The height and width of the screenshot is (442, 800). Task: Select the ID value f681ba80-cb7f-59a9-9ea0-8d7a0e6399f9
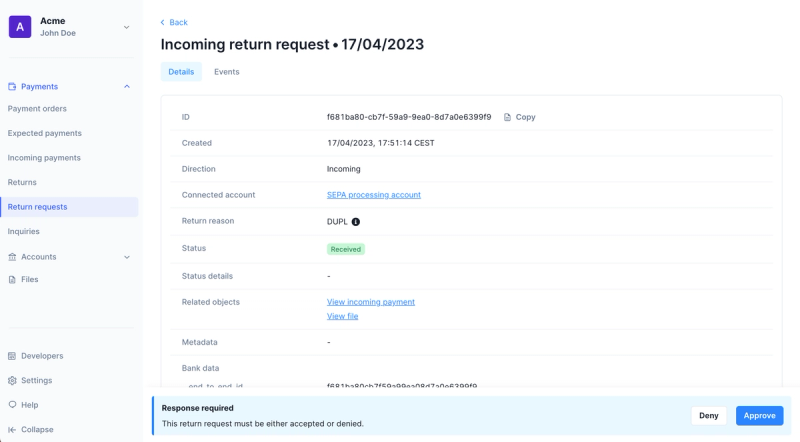pos(409,117)
